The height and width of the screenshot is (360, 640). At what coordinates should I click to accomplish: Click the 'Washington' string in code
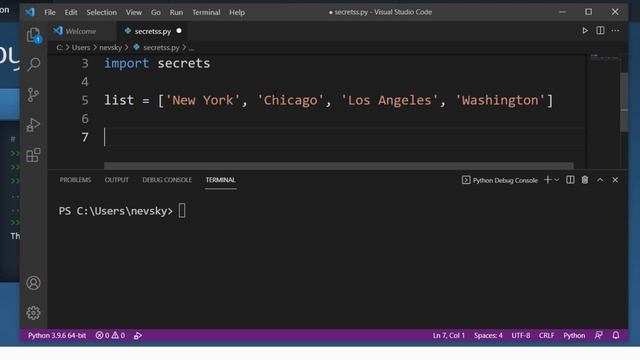pos(500,100)
